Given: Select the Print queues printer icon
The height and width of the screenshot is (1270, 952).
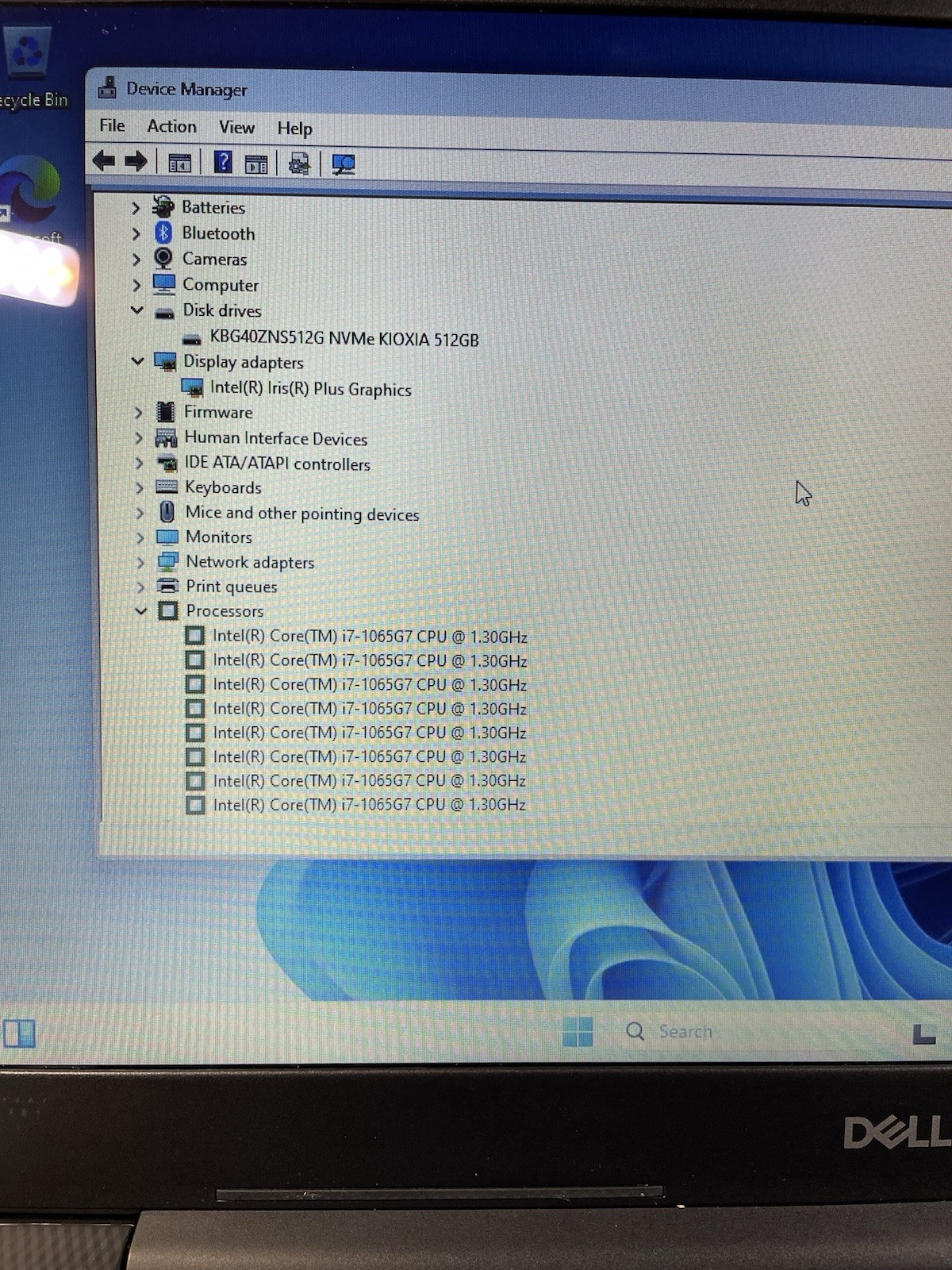Looking at the screenshot, I should tap(168, 586).
